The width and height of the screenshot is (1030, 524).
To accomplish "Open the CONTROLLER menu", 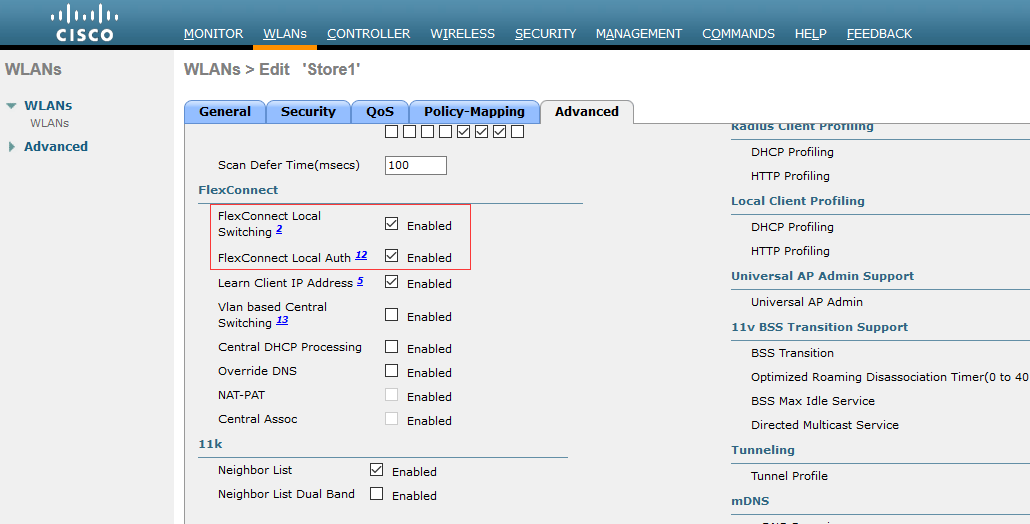I will [x=369, y=33].
